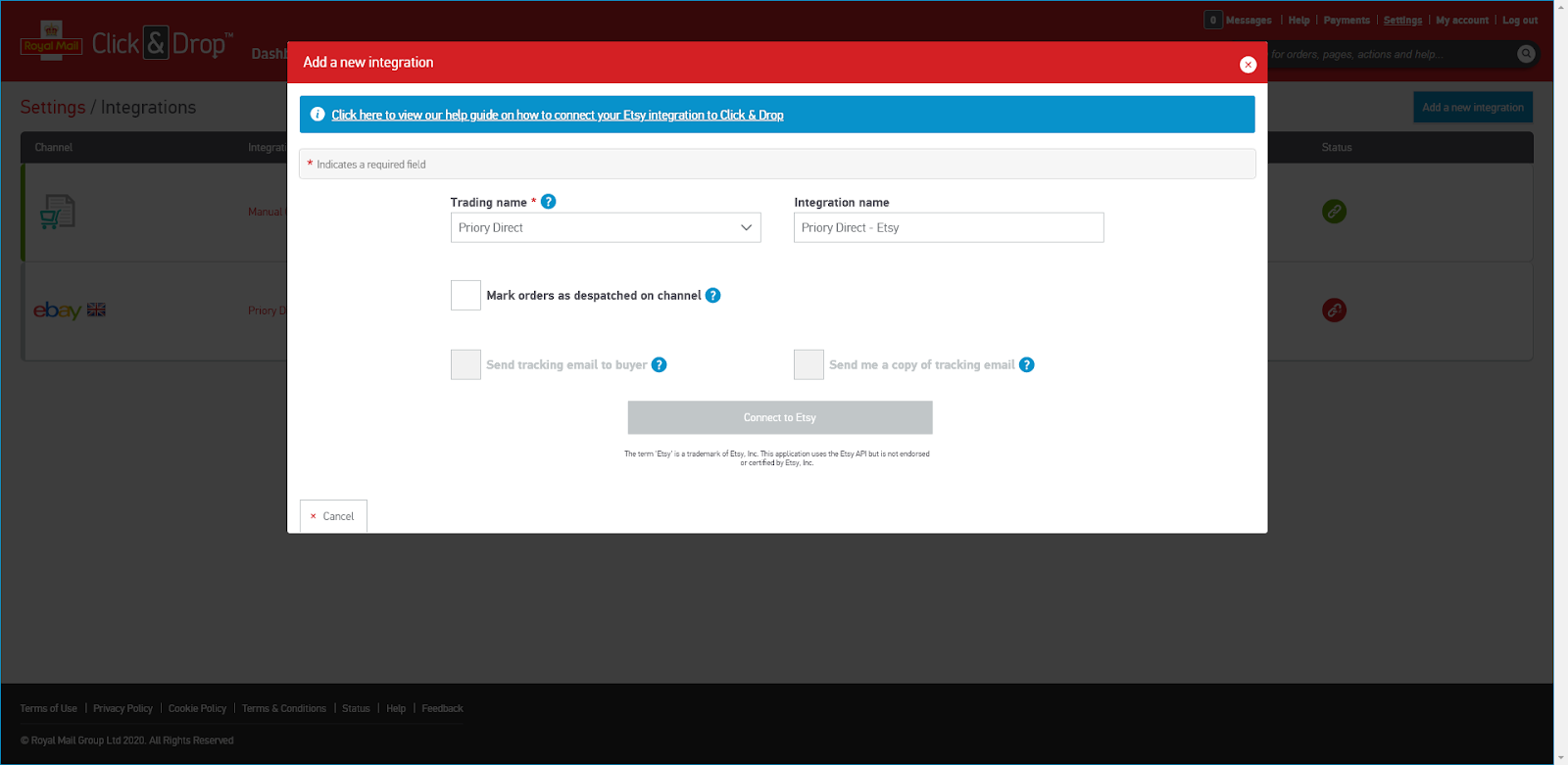Tick Send me a copy of tracking email checkbox

(x=808, y=365)
